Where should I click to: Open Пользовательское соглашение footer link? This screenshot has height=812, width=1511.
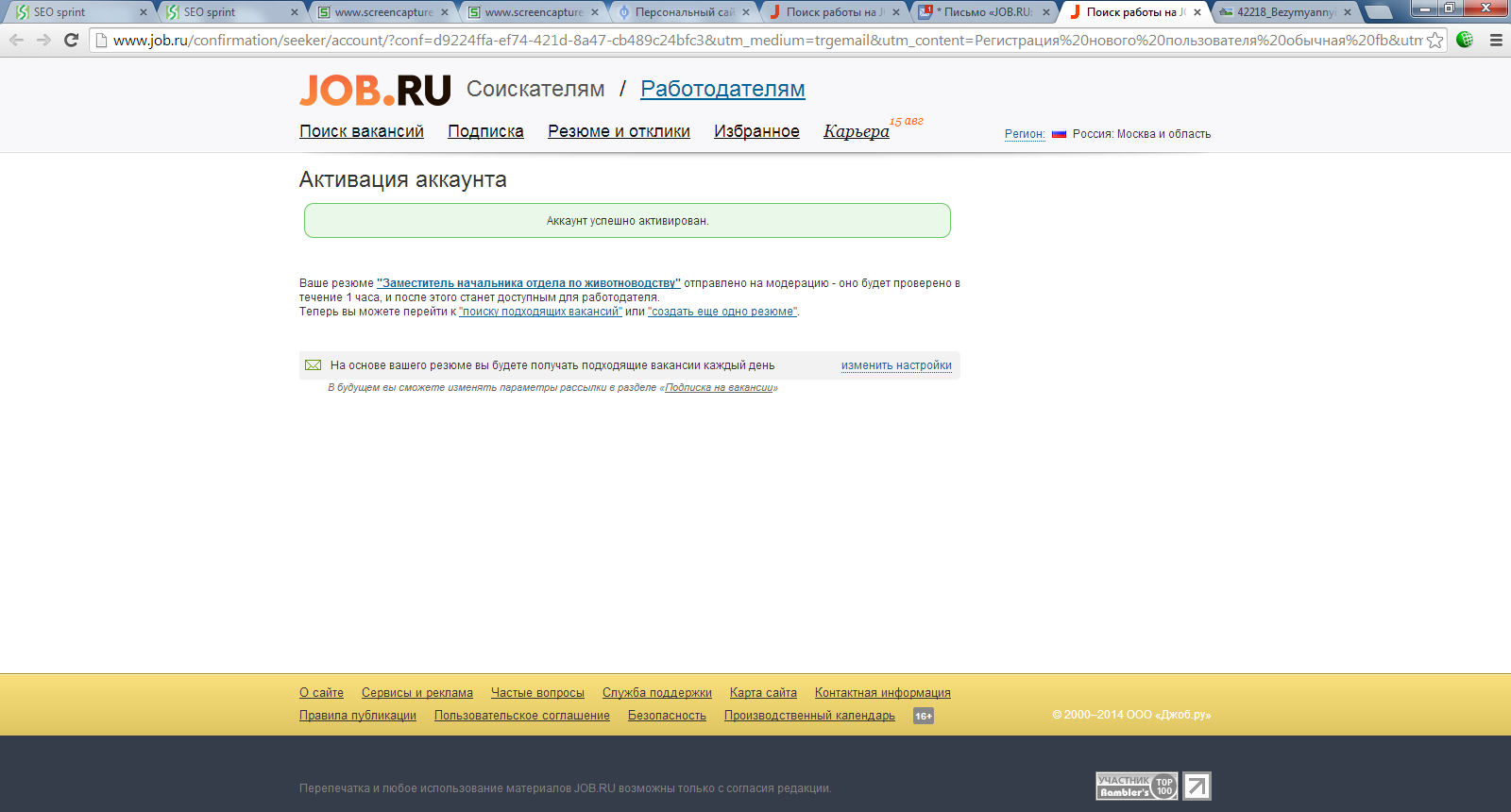point(522,716)
